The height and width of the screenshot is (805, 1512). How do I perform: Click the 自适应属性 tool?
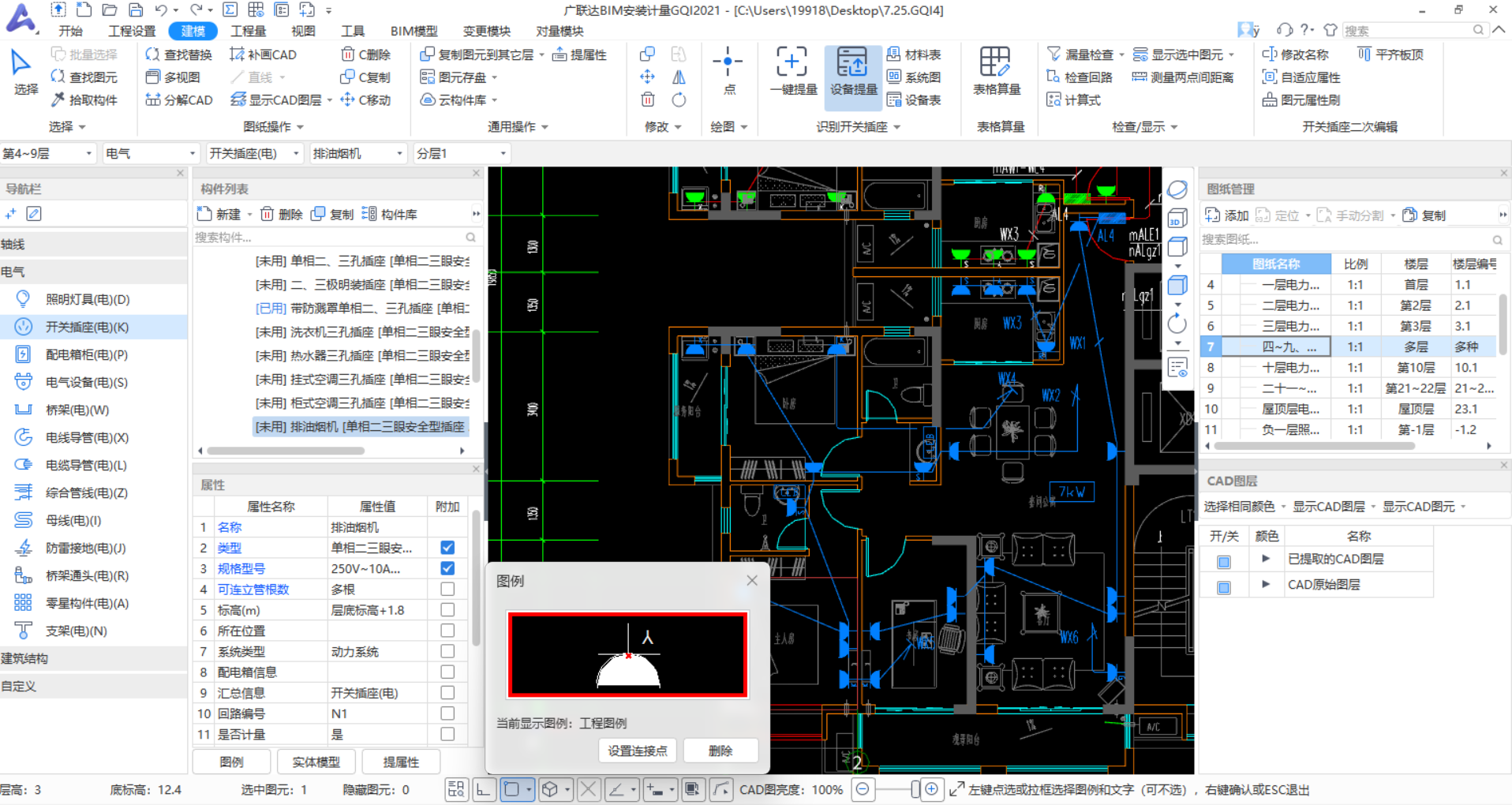1301,77
